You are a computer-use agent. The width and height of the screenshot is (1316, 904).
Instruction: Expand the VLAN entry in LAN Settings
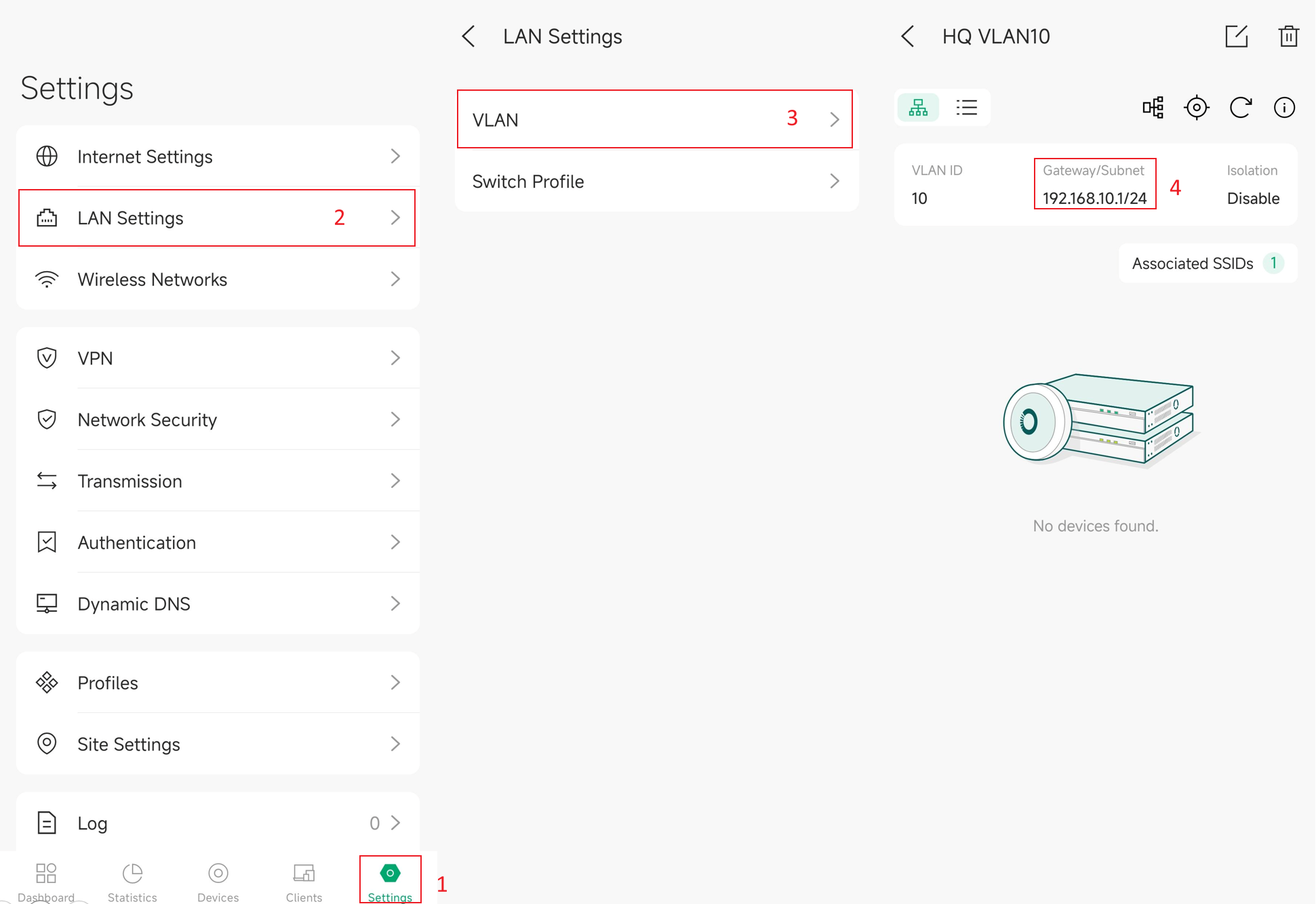[x=654, y=119]
